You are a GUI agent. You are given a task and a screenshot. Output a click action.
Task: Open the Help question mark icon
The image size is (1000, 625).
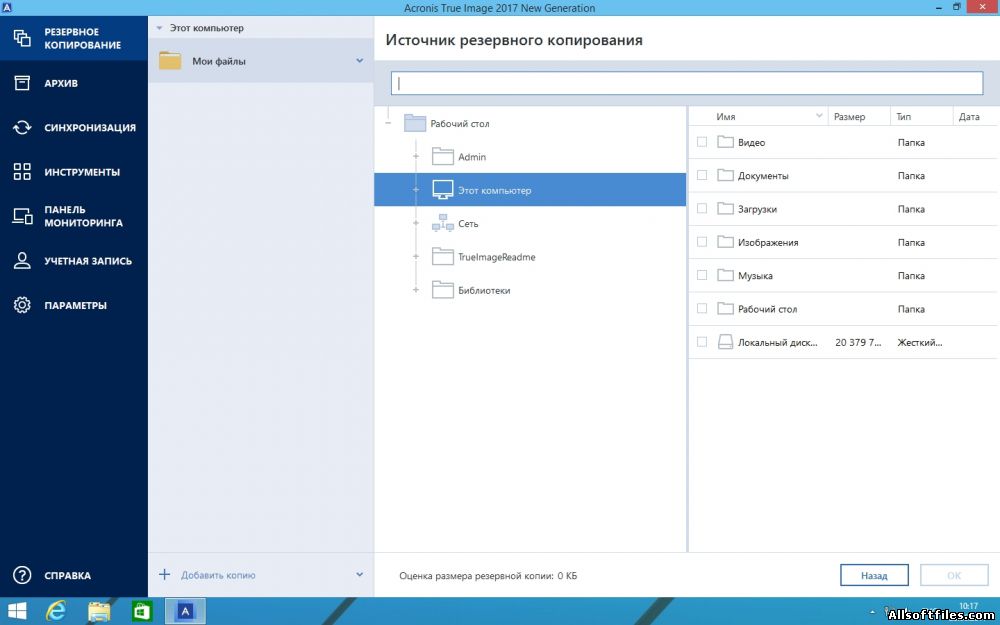pyautogui.click(x=22, y=575)
